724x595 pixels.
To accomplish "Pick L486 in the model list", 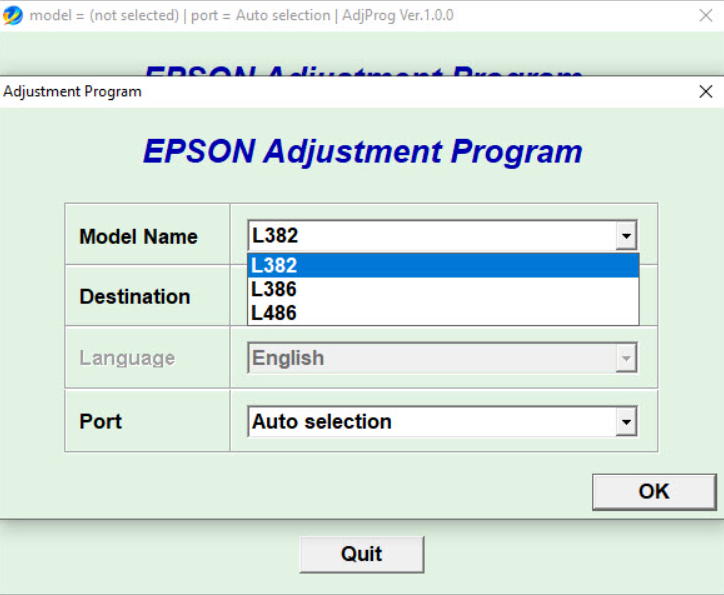I will 442,313.
